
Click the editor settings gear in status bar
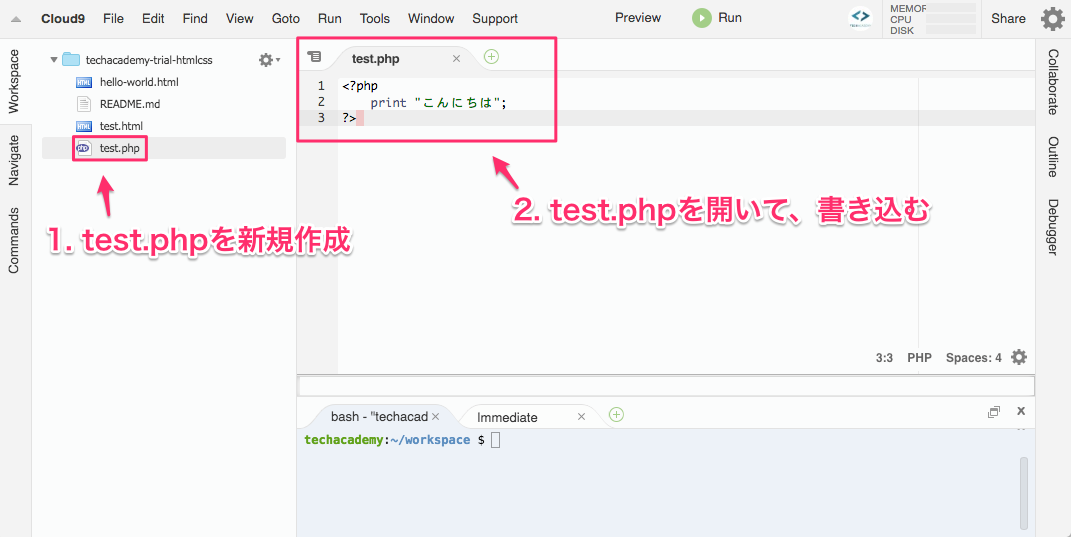click(x=1019, y=357)
